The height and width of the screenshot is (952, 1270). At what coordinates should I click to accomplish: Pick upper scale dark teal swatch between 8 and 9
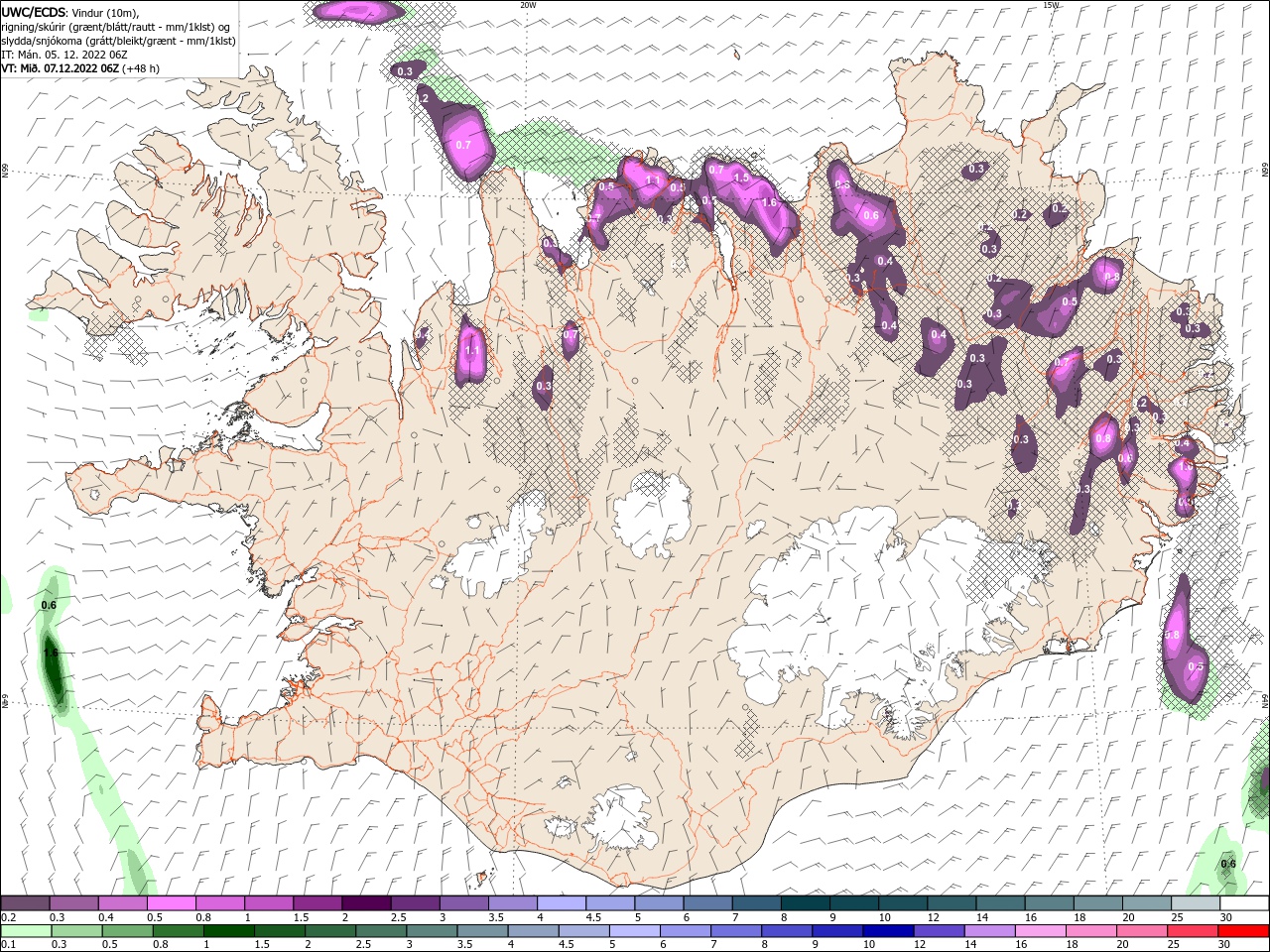pos(806,903)
